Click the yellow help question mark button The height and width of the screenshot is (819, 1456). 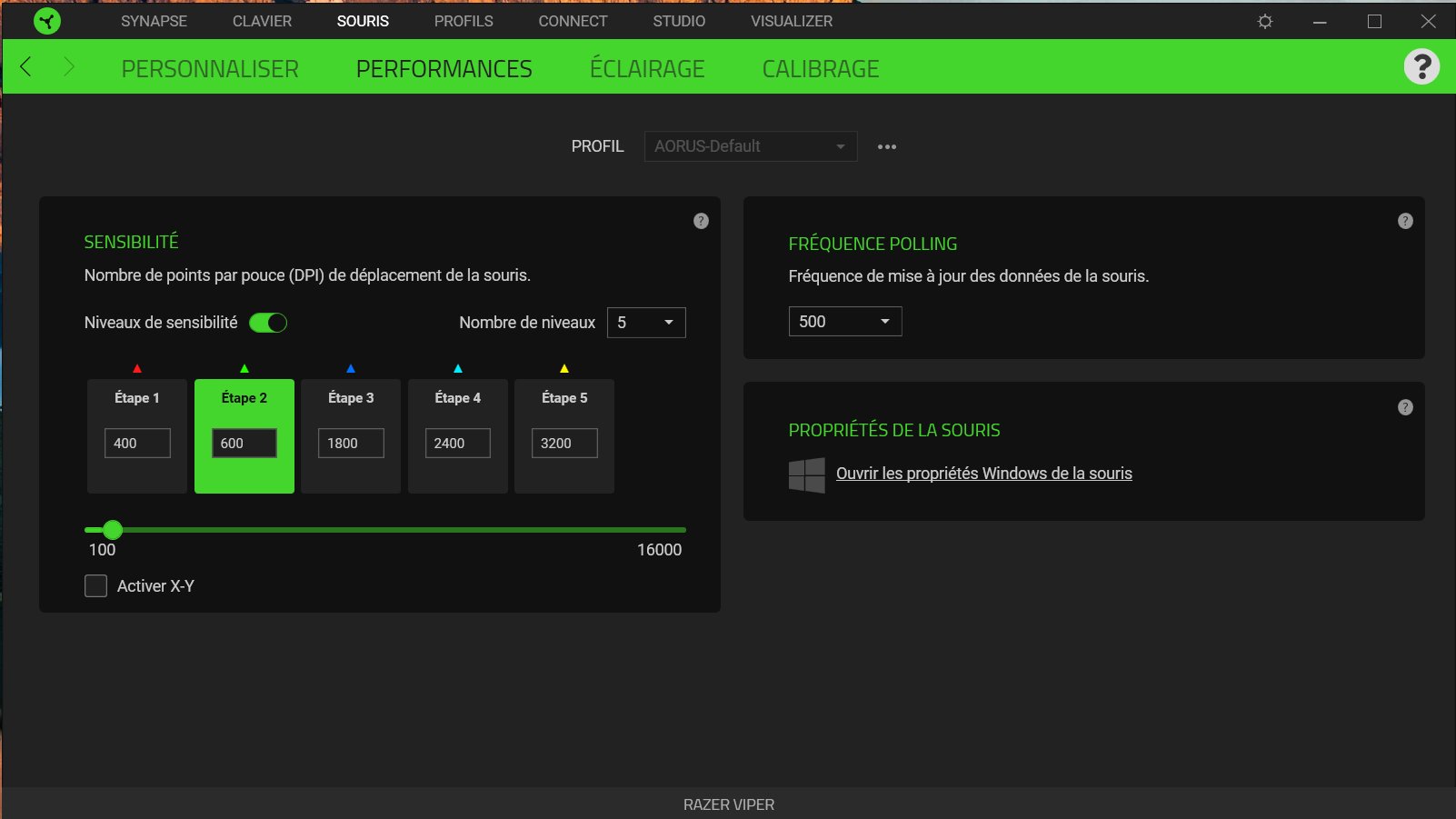click(x=1422, y=65)
